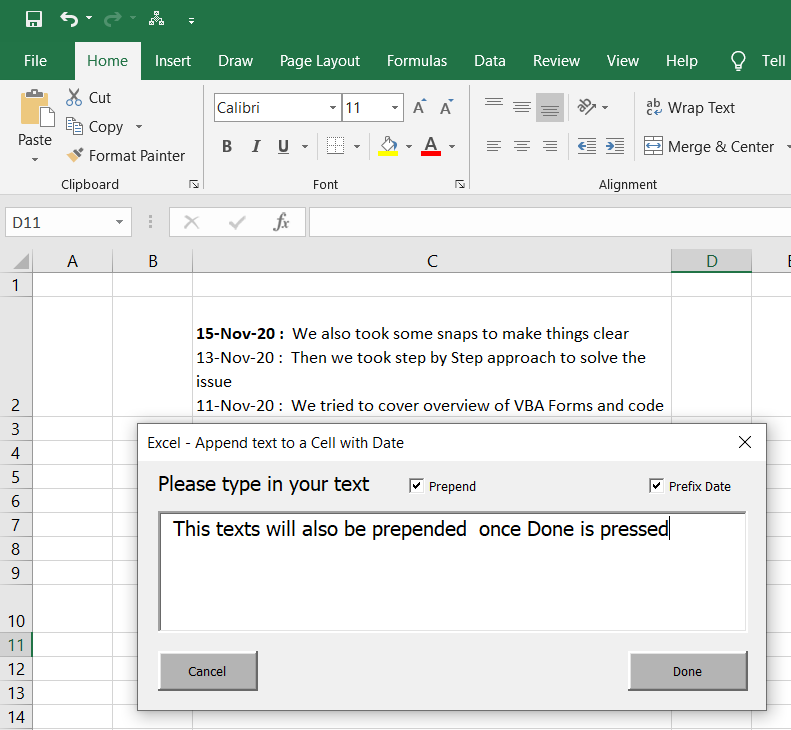Confirm entry with the checkmark icon

(x=237, y=222)
